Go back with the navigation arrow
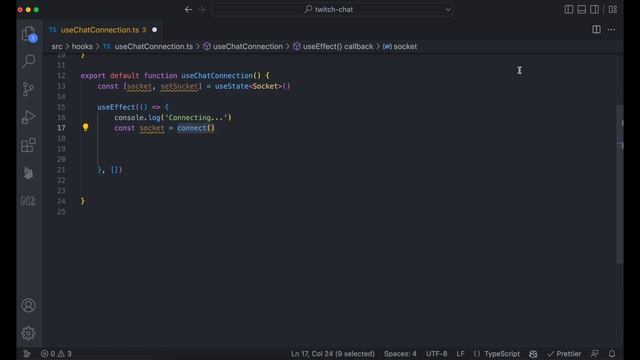Image resolution: width=640 pixels, height=360 pixels. coord(188,9)
